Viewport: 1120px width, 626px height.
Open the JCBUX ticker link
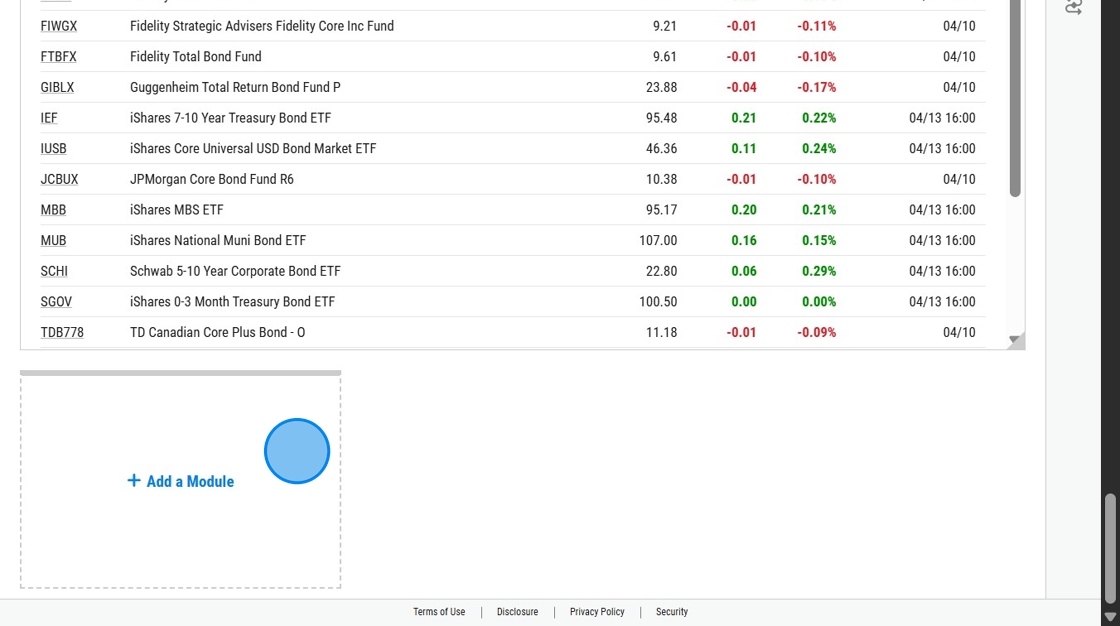pos(59,179)
